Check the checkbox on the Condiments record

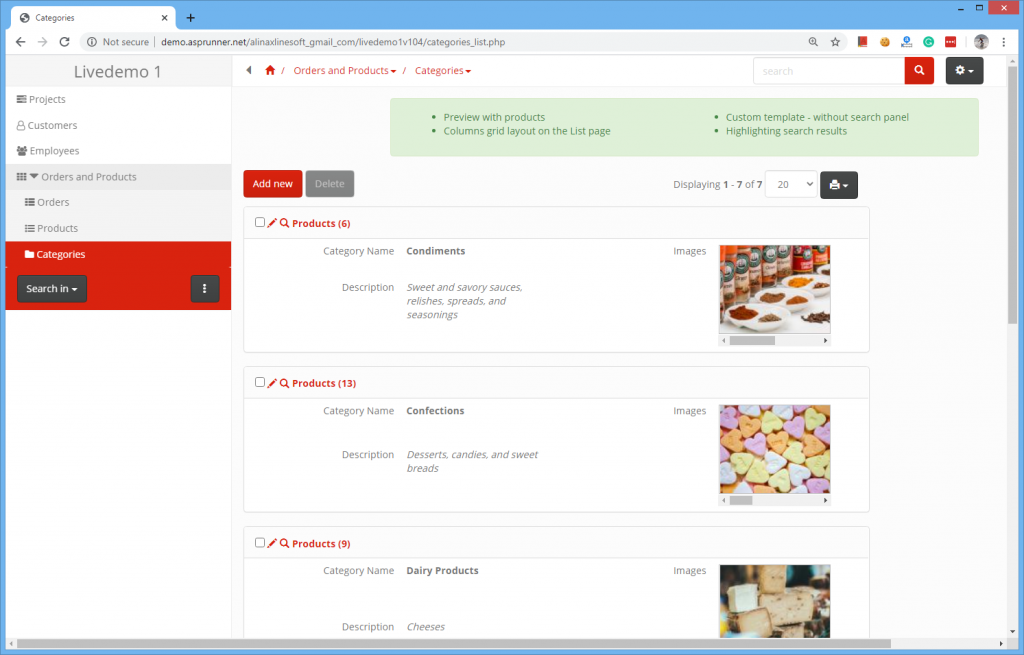pyautogui.click(x=260, y=222)
